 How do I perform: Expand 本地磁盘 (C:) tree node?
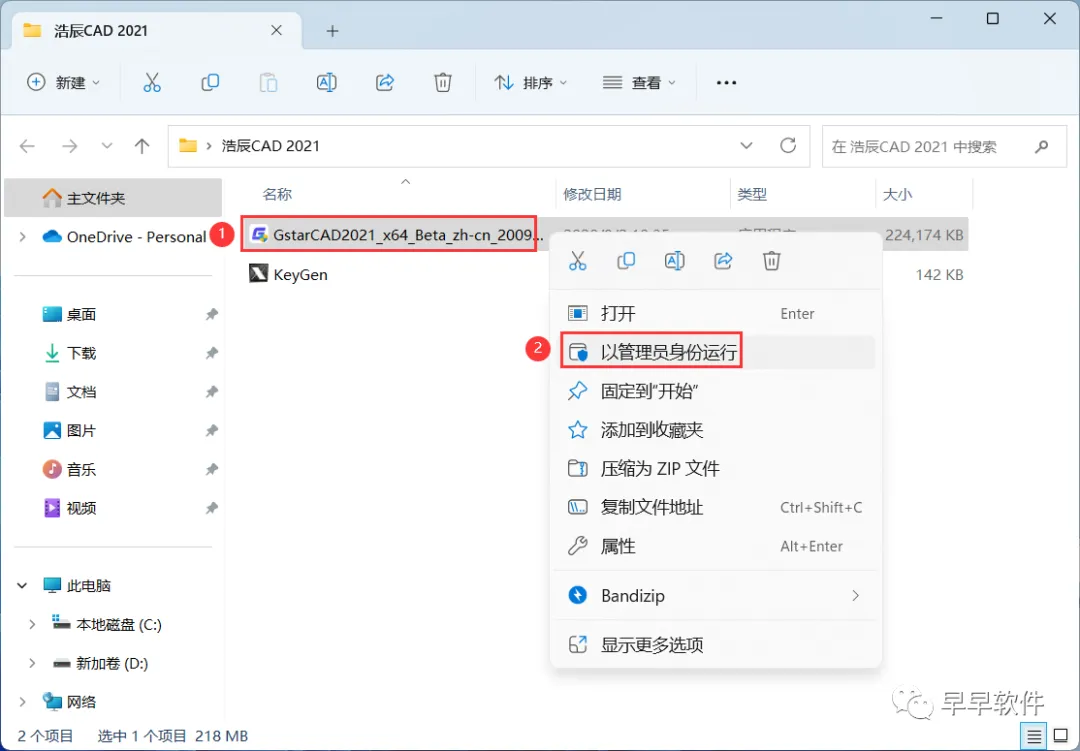coord(32,624)
